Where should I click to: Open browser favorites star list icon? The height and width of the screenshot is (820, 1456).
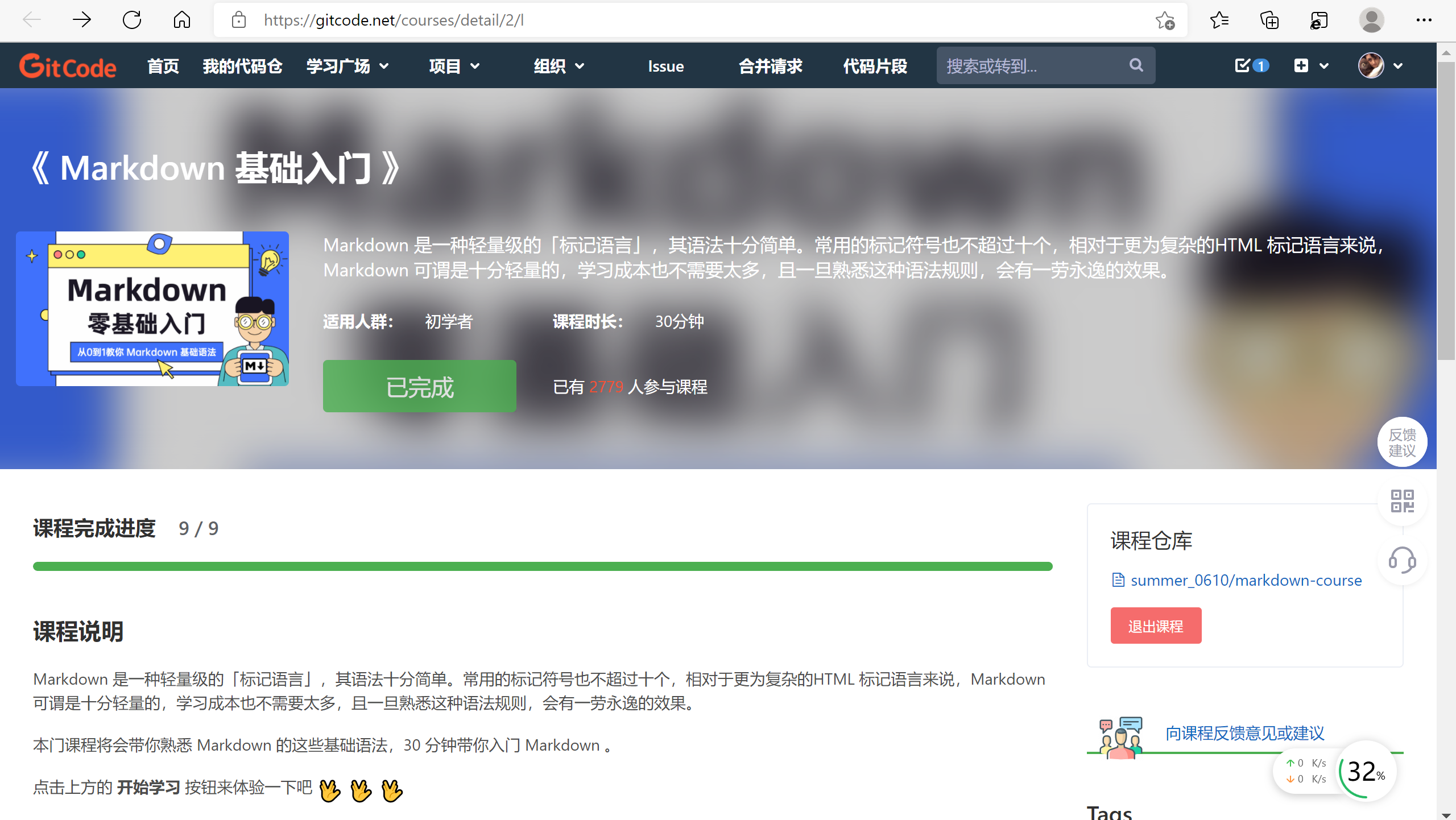point(1219,20)
